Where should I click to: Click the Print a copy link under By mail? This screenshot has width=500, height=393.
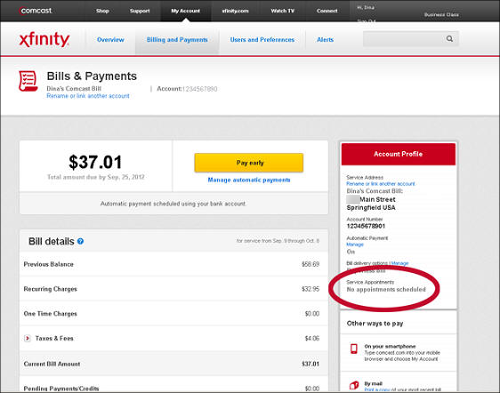[x=377, y=389]
